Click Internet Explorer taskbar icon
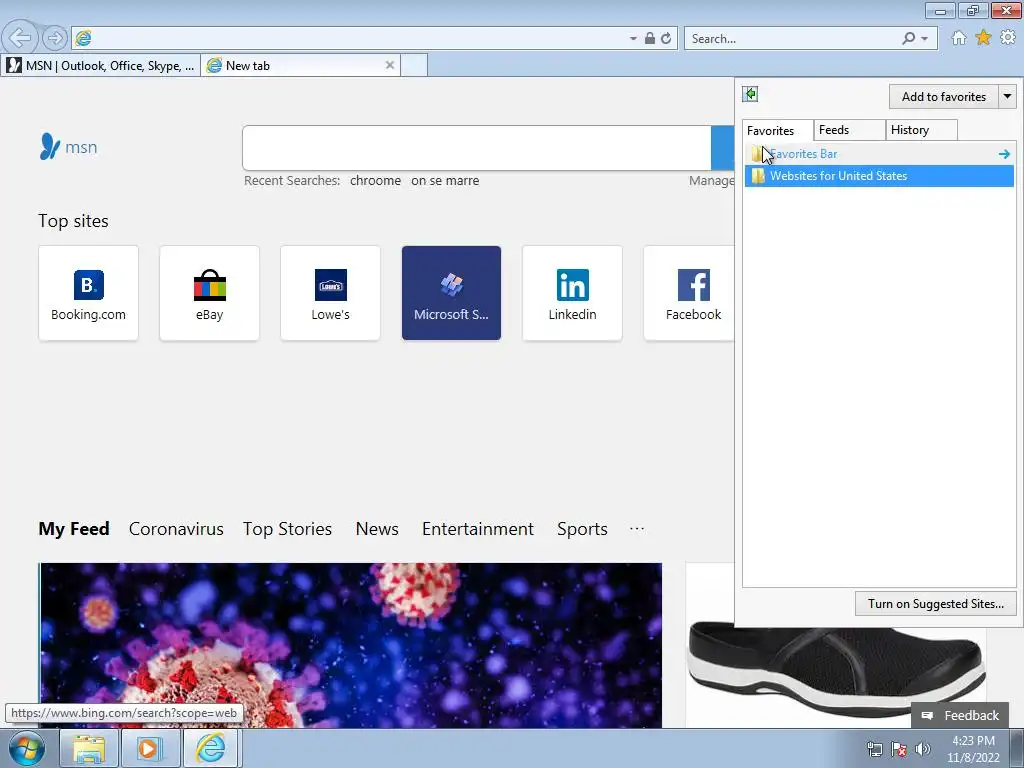 (x=210, y=748)
